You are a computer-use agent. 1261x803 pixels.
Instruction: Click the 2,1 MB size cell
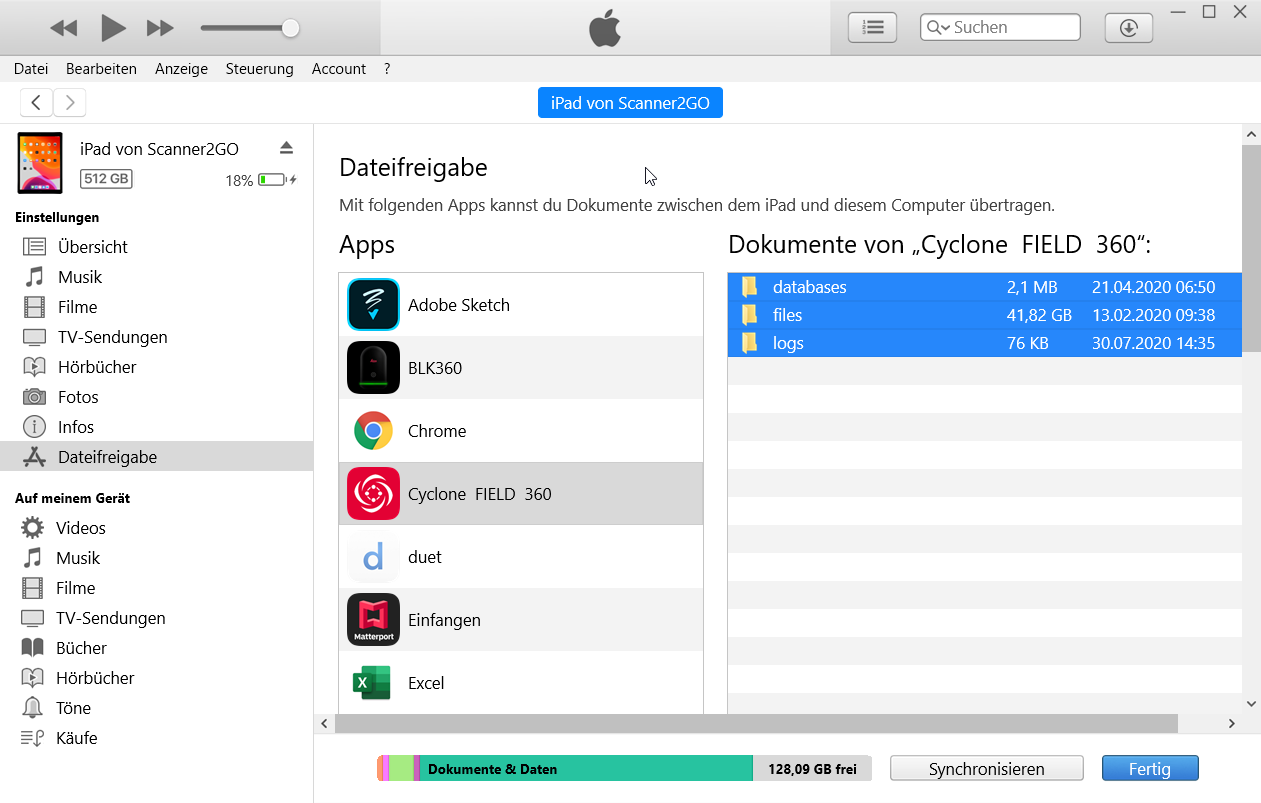click(x=1032, y=287)
